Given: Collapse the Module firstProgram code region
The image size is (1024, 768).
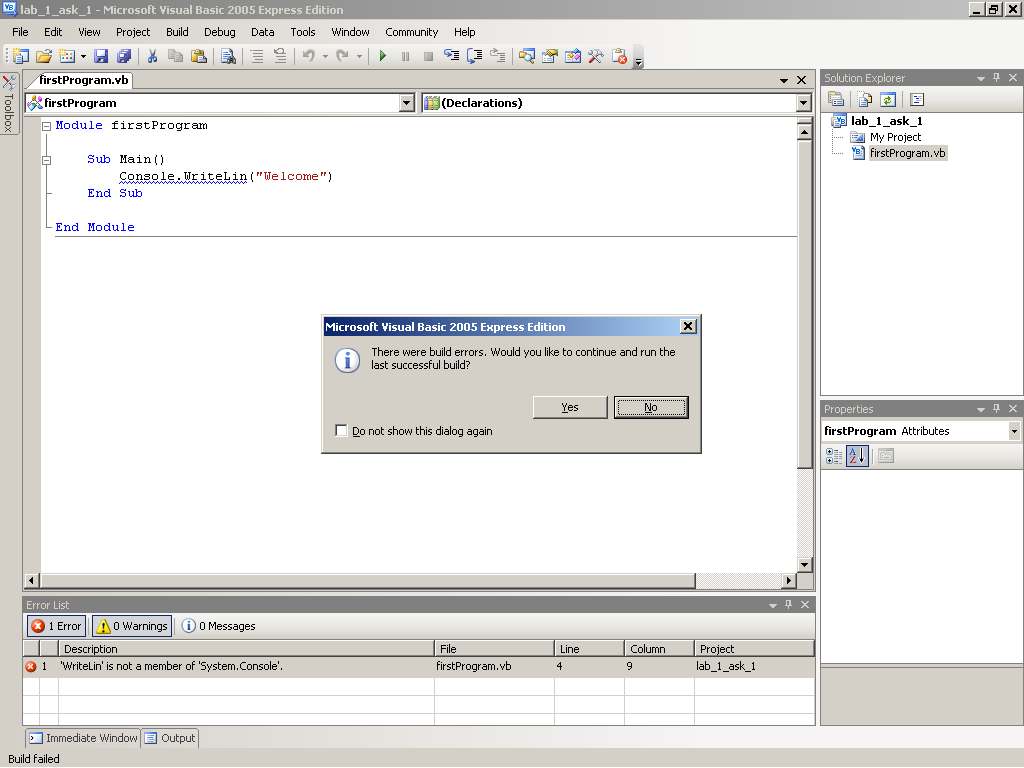Looking at the screenshot, I should click(46, 126).
